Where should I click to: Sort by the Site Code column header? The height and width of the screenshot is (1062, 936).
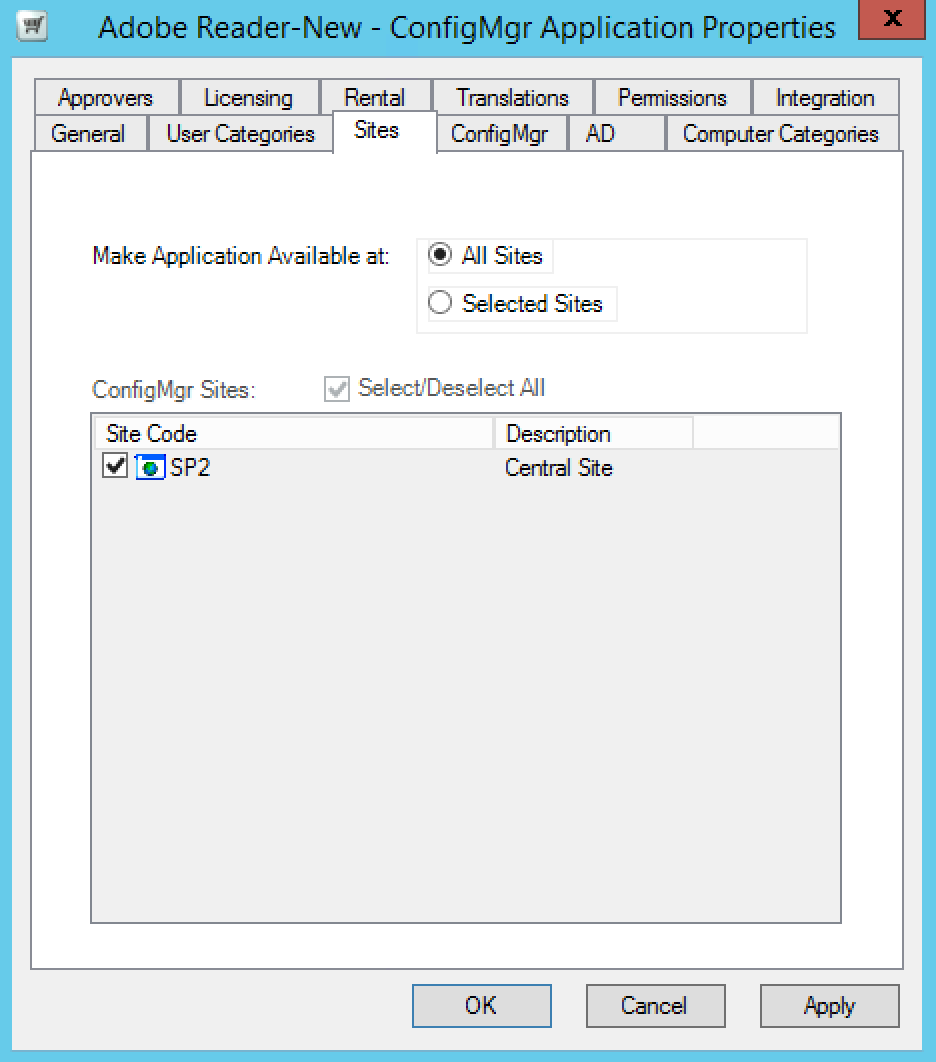[292, 434]
